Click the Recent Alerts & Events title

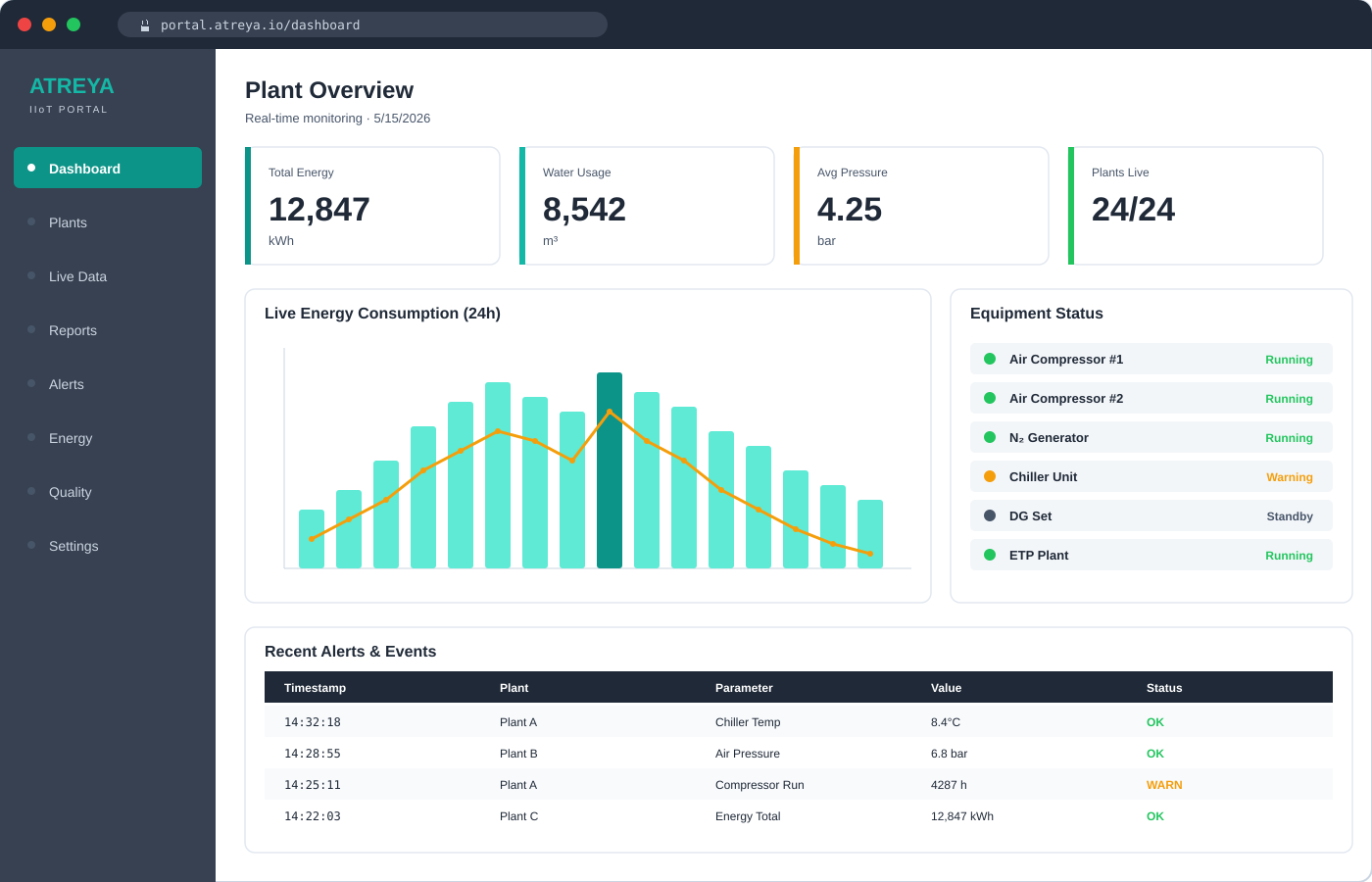[350, 652]
